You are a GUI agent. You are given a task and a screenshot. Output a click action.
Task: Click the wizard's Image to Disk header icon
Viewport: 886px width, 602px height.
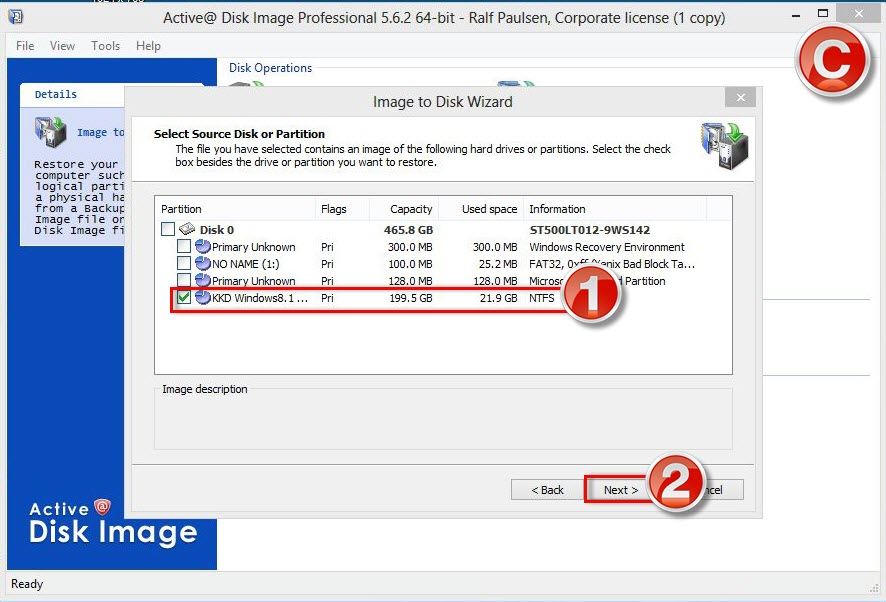pos(725,146)
